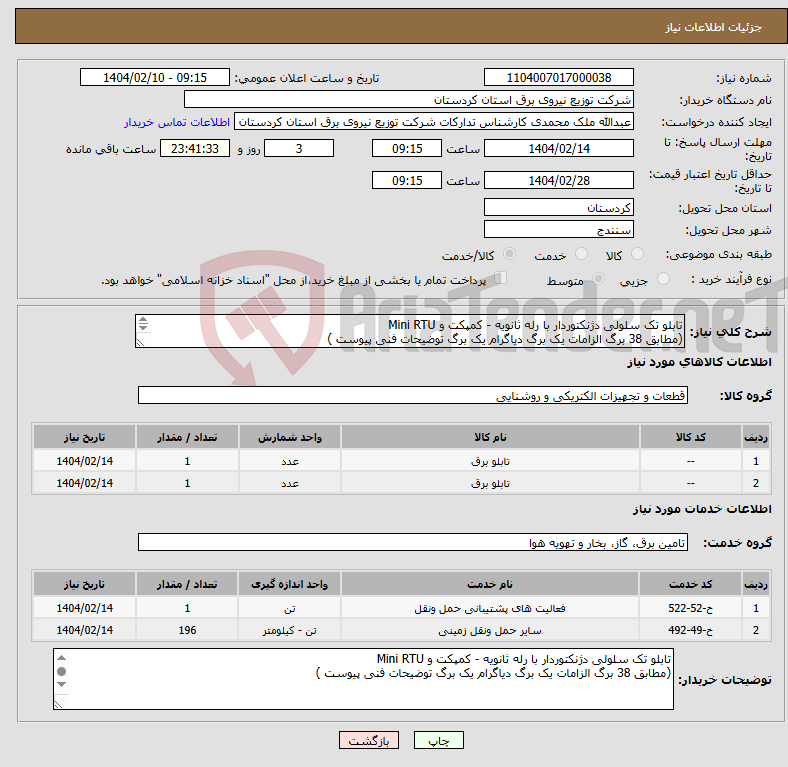Click the شرح کلی نیاز description textarea

[410, 331]
